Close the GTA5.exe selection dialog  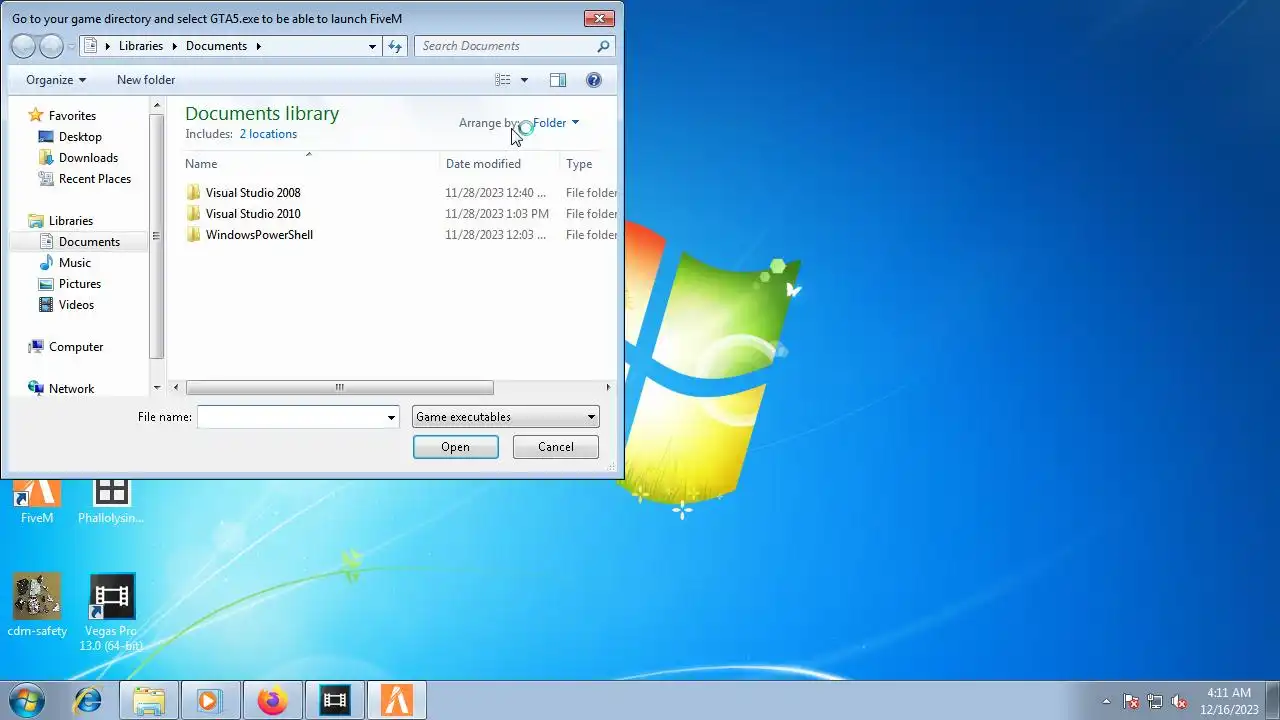coord(599,17)
